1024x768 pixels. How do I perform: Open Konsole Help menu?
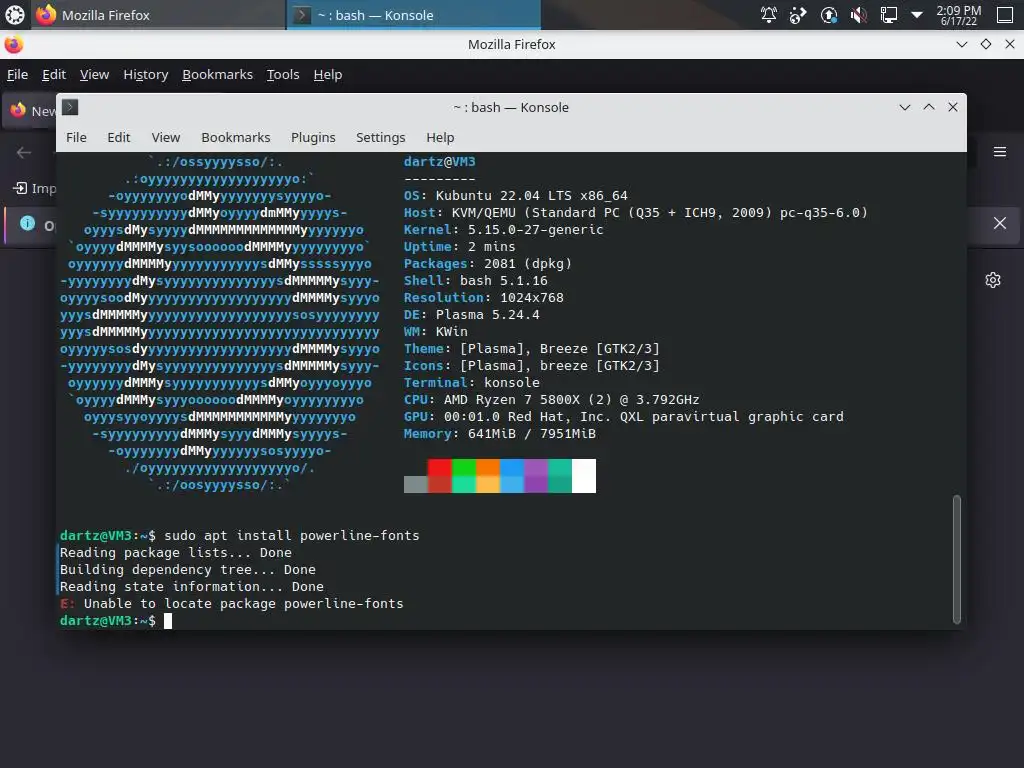(x=440, y=138)
